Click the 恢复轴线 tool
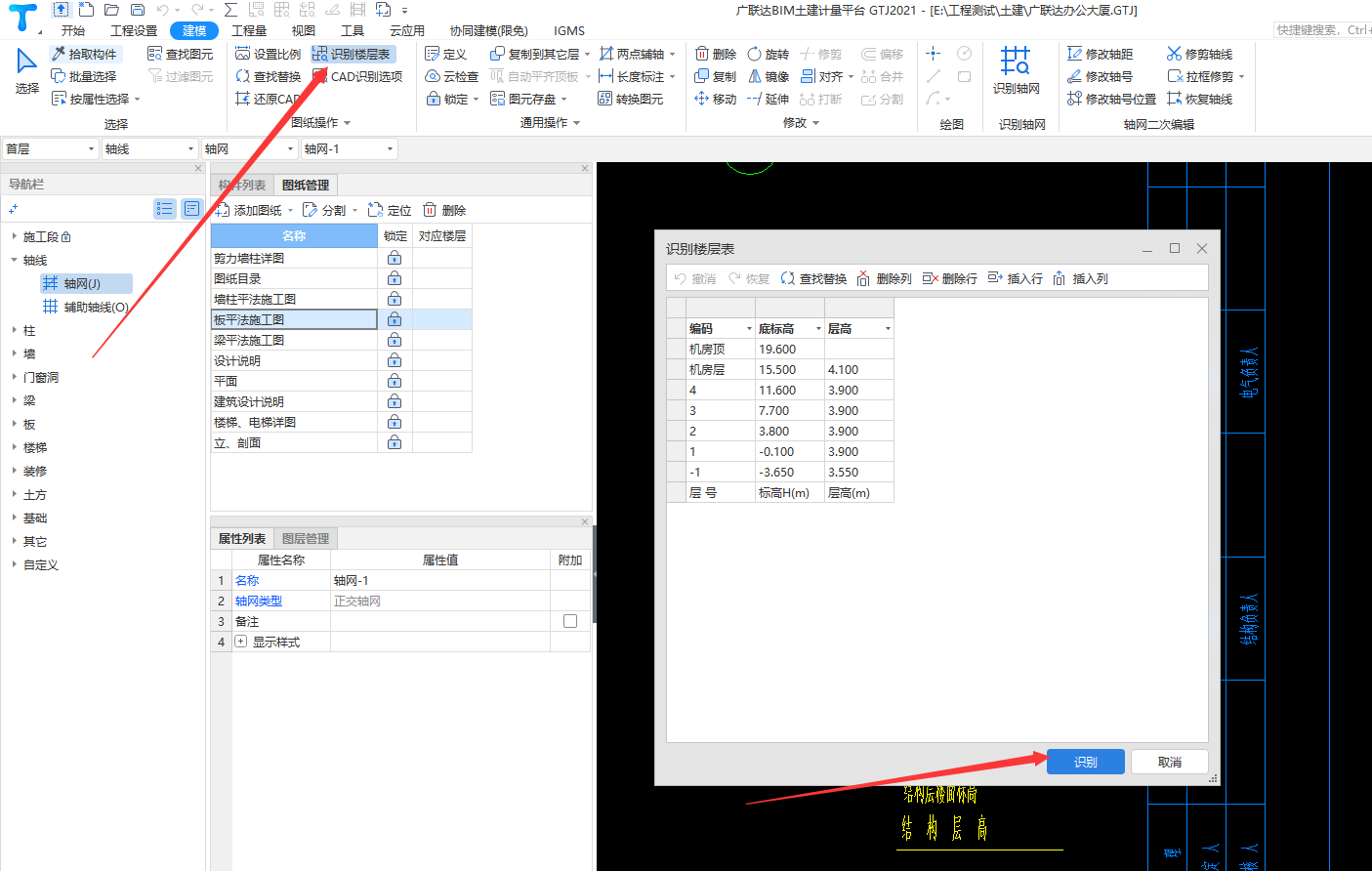Image resolution: width=1372 pixels, height=871 pixels. tap(1200, 99)
